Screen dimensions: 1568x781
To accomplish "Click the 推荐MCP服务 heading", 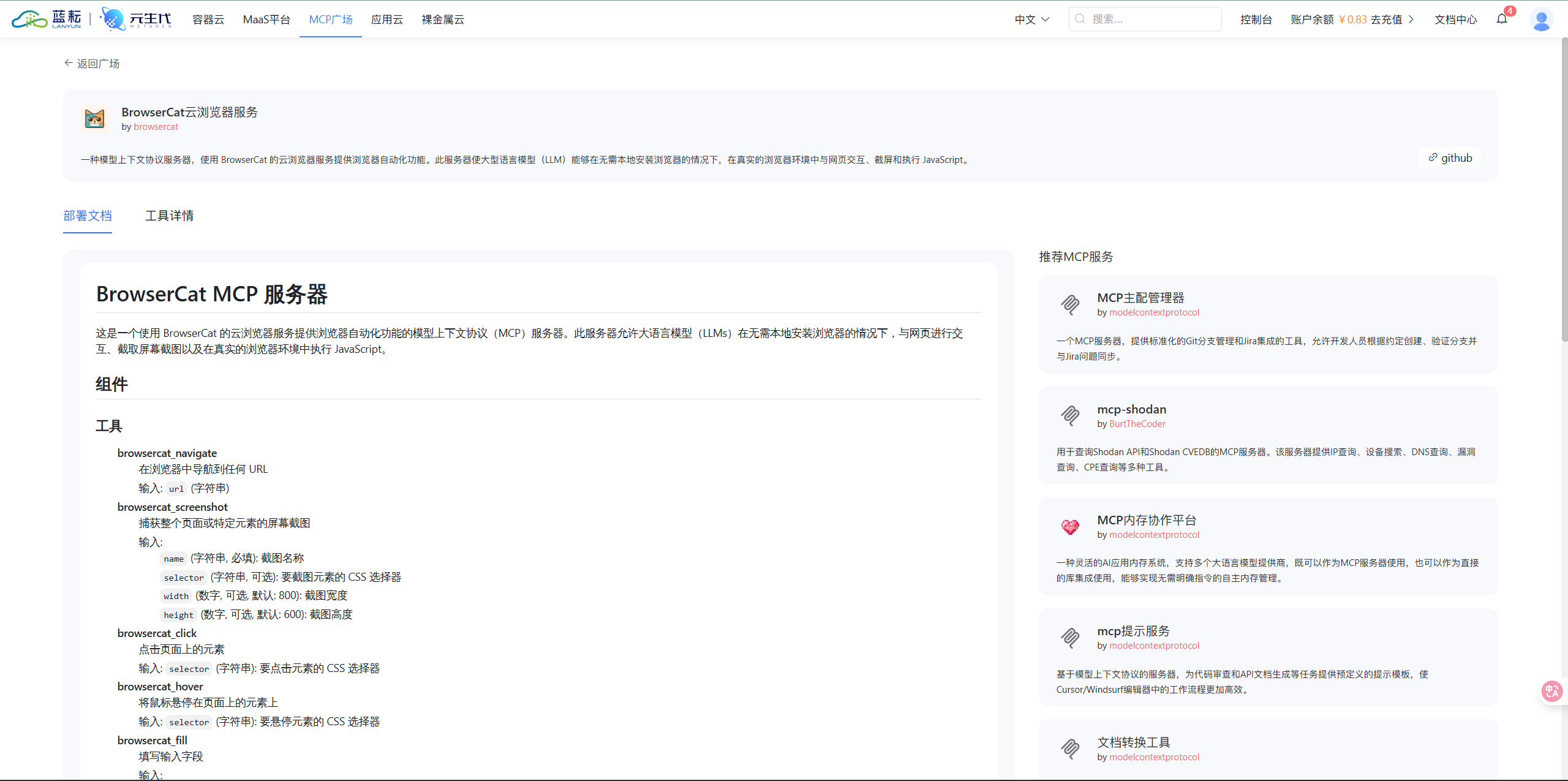I will point(1076,257).
